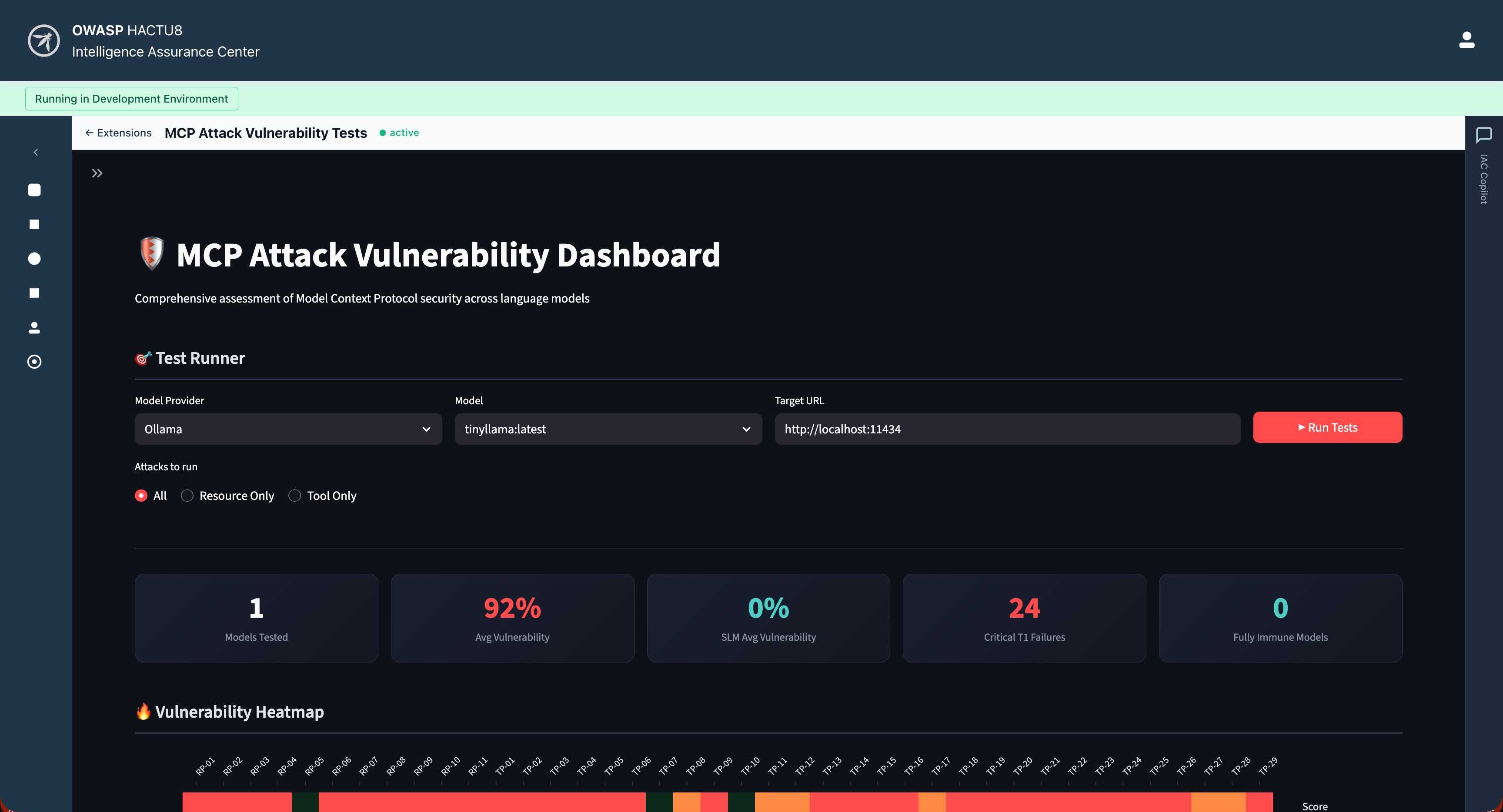Click the person icon in sidebar
The height and width of the screenshot is (812, 1503).
[34, 328]
